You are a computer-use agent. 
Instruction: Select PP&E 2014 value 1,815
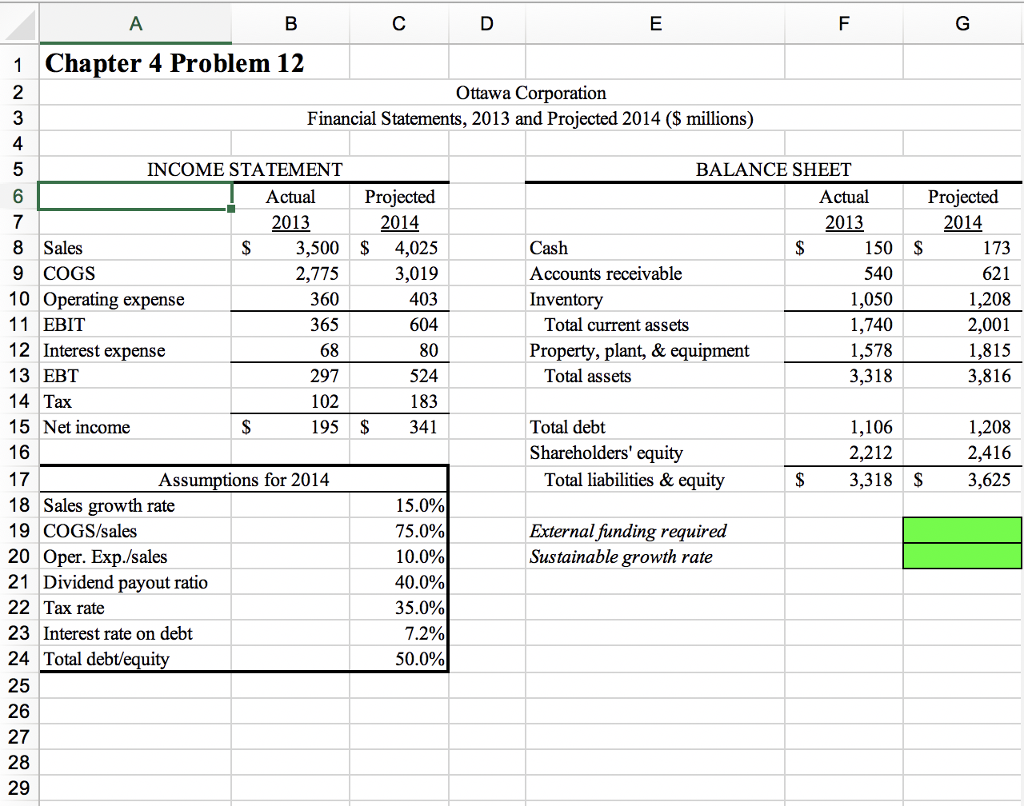point(963,350)
